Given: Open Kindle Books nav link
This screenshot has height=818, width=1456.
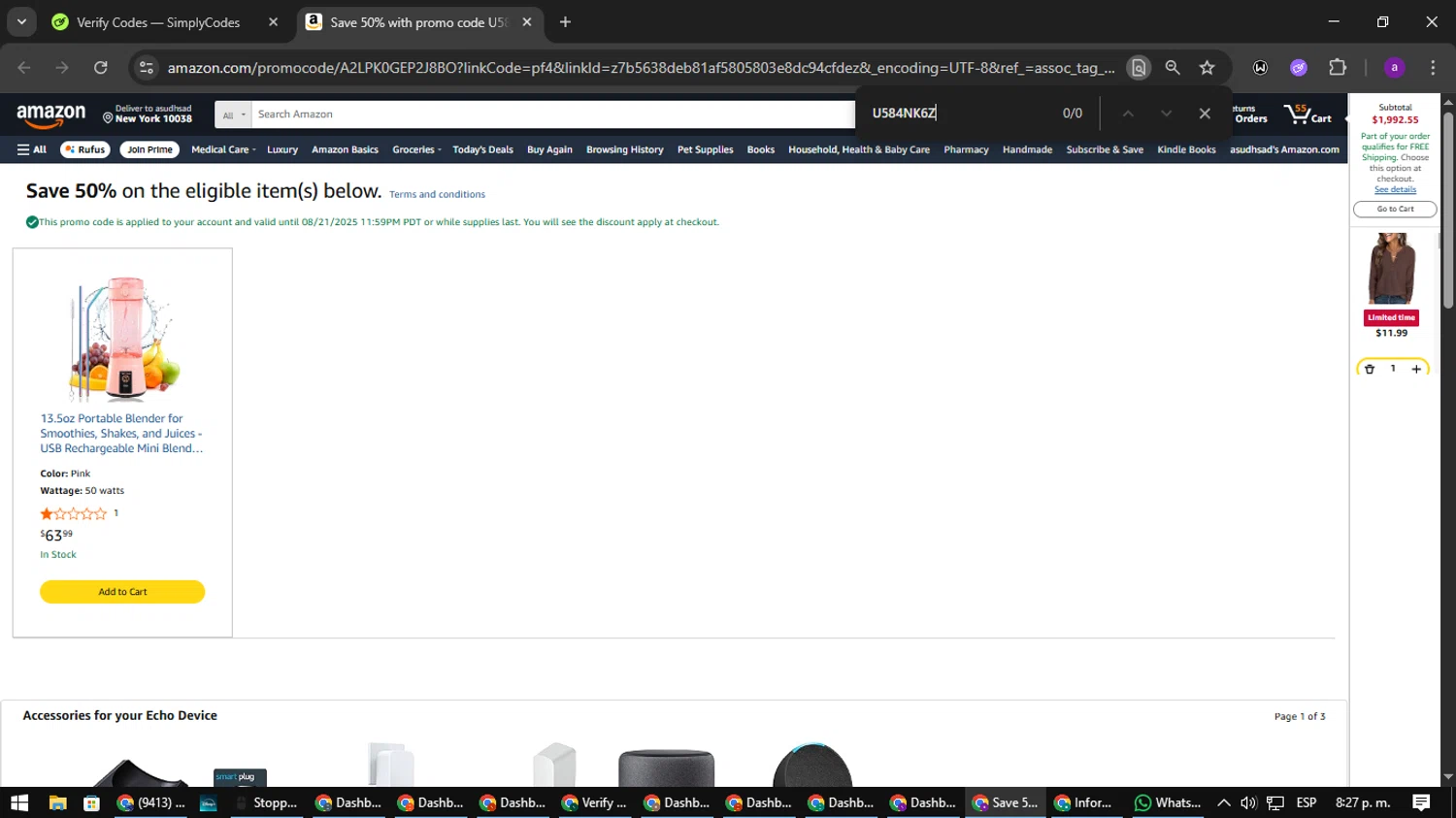Looking at the screenshot, I should tap(1186, 149).
